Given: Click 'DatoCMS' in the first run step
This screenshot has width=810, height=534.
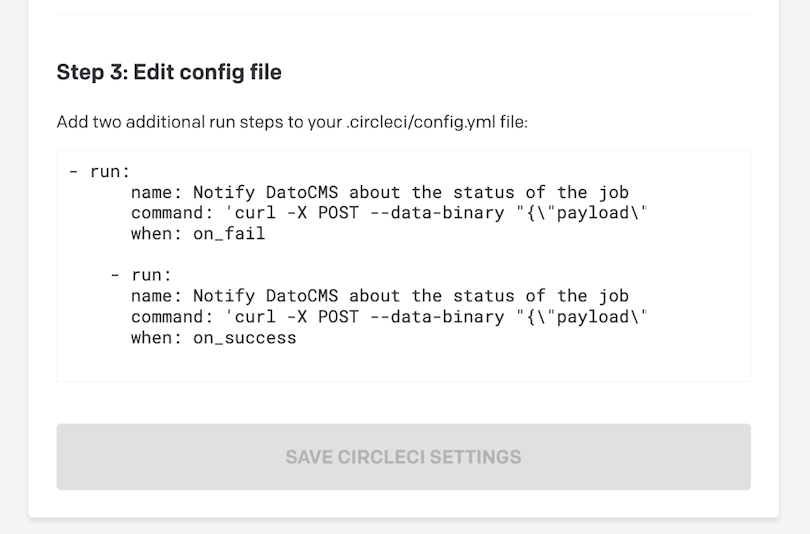Looking at the screenshot, I should pos(302,192).
